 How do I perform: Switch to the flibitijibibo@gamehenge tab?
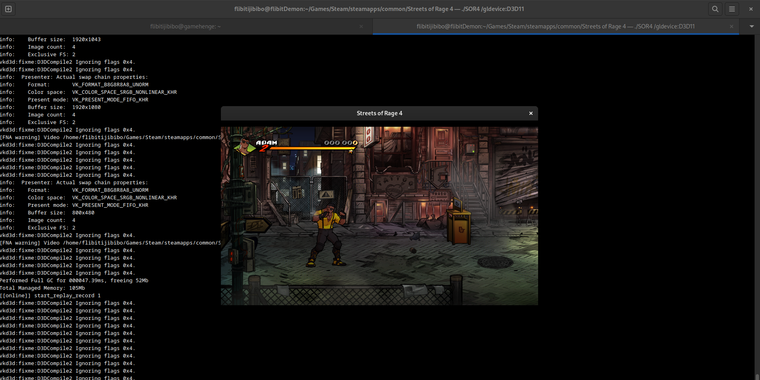click(186, 26)
